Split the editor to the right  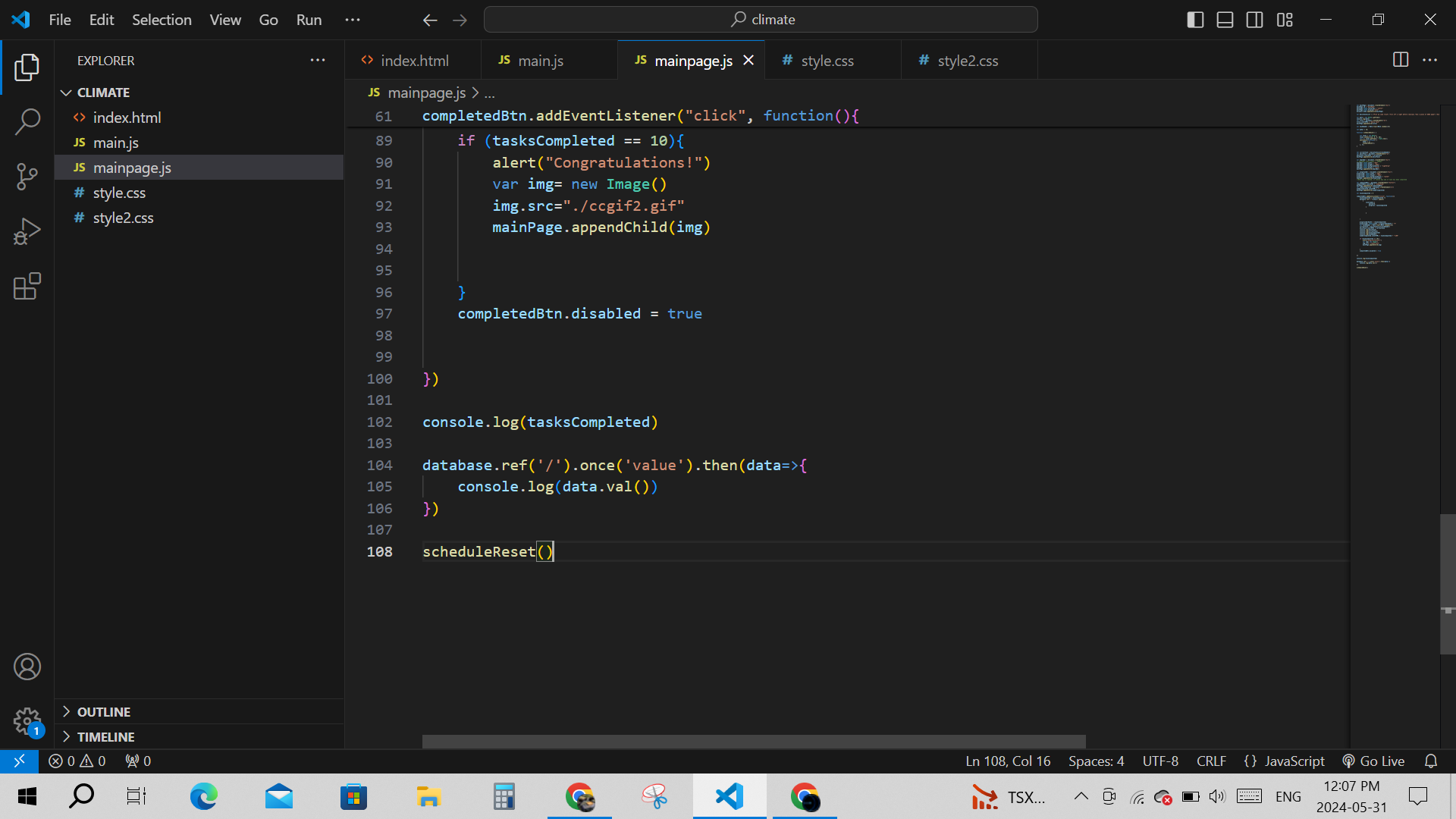(x=1401, y=60)
